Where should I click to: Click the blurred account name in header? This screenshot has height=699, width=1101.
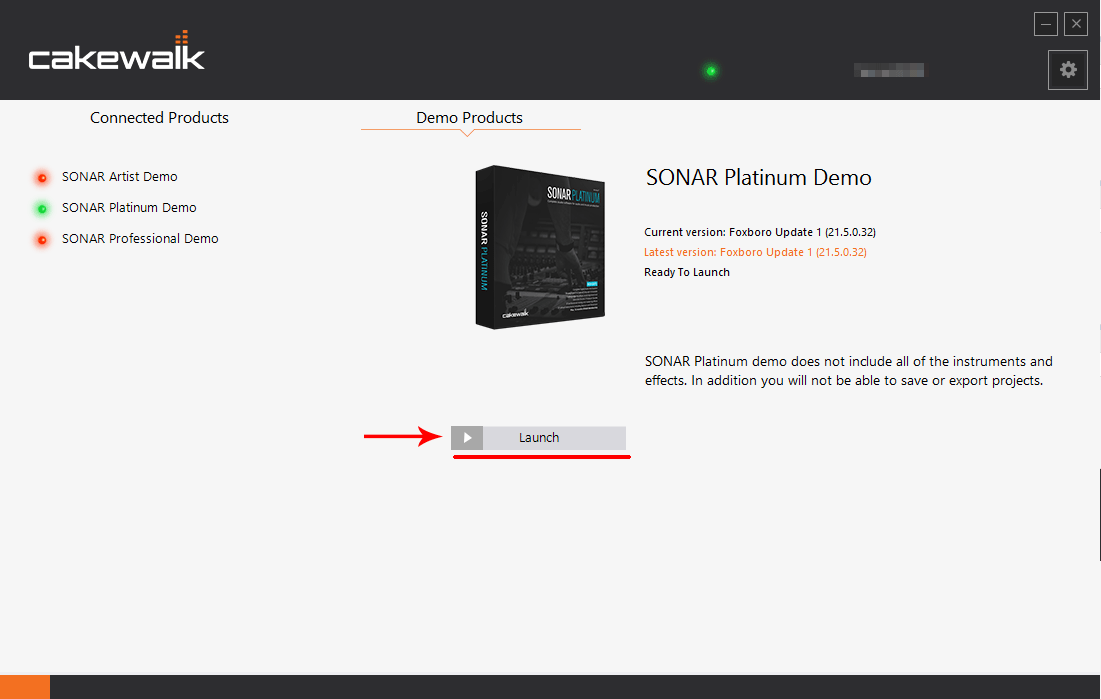(889, 71)
